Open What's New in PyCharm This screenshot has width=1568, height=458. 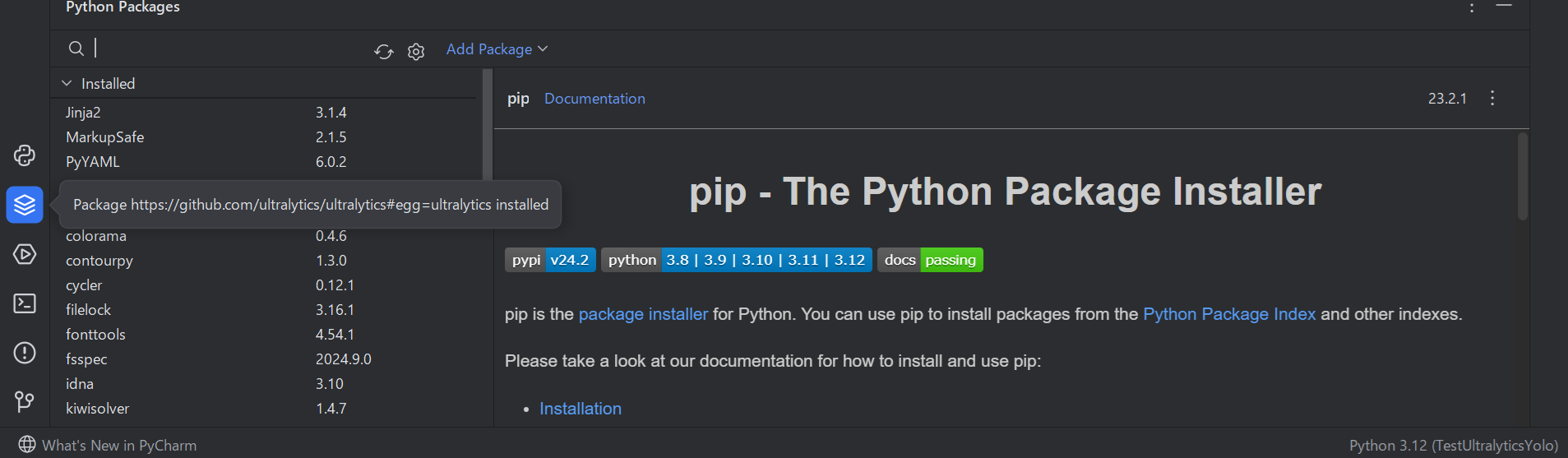119,446
